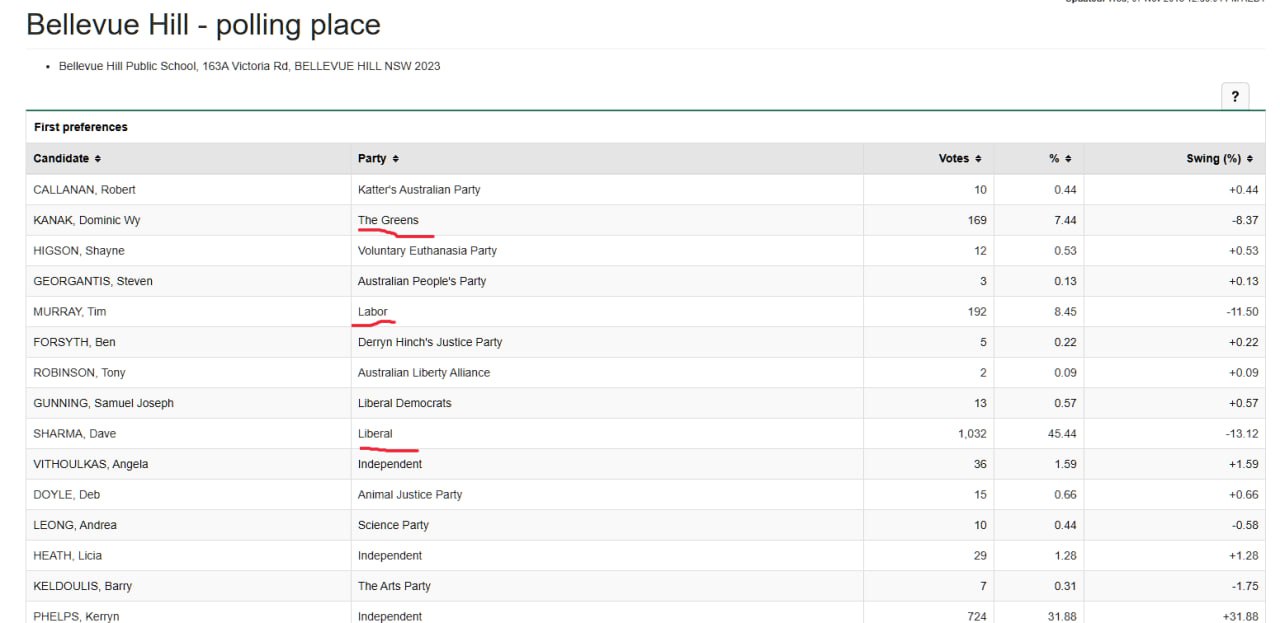Select candidate CALLANAN, Robert
1280x623 pixels.
click(x=84, y=190)
